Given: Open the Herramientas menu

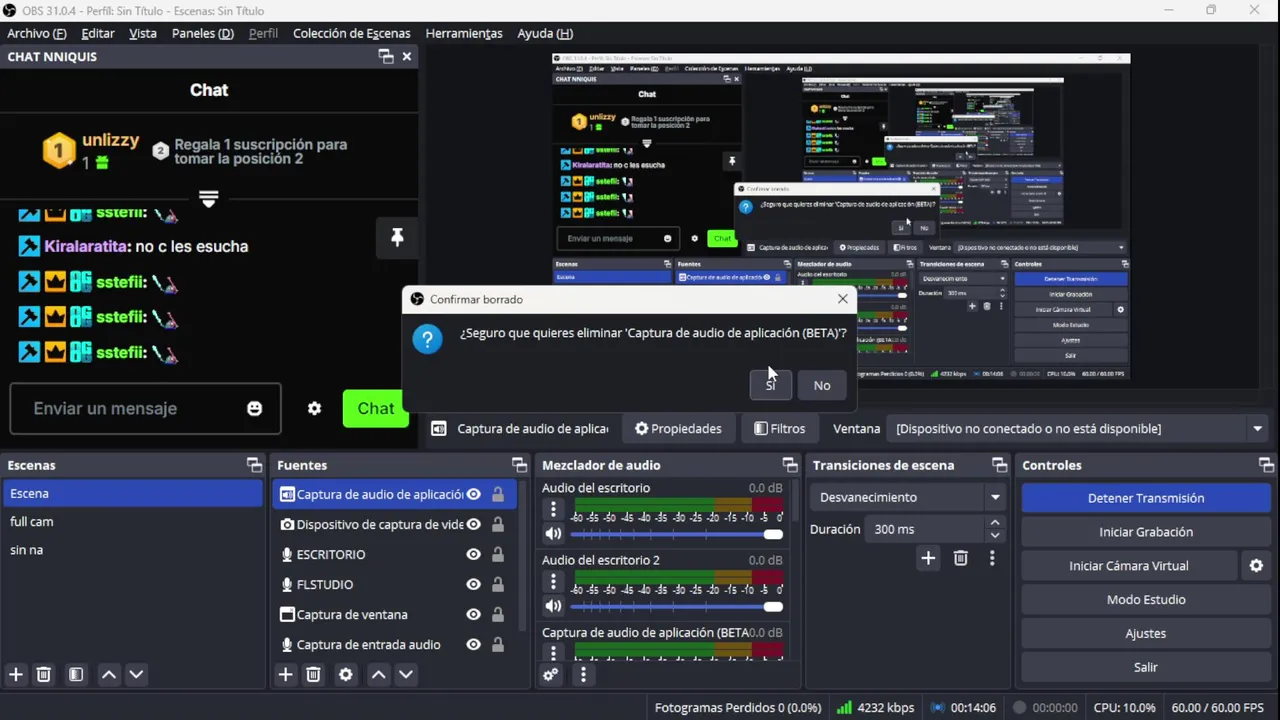Looking at the screenshot, I should point(464,33).
